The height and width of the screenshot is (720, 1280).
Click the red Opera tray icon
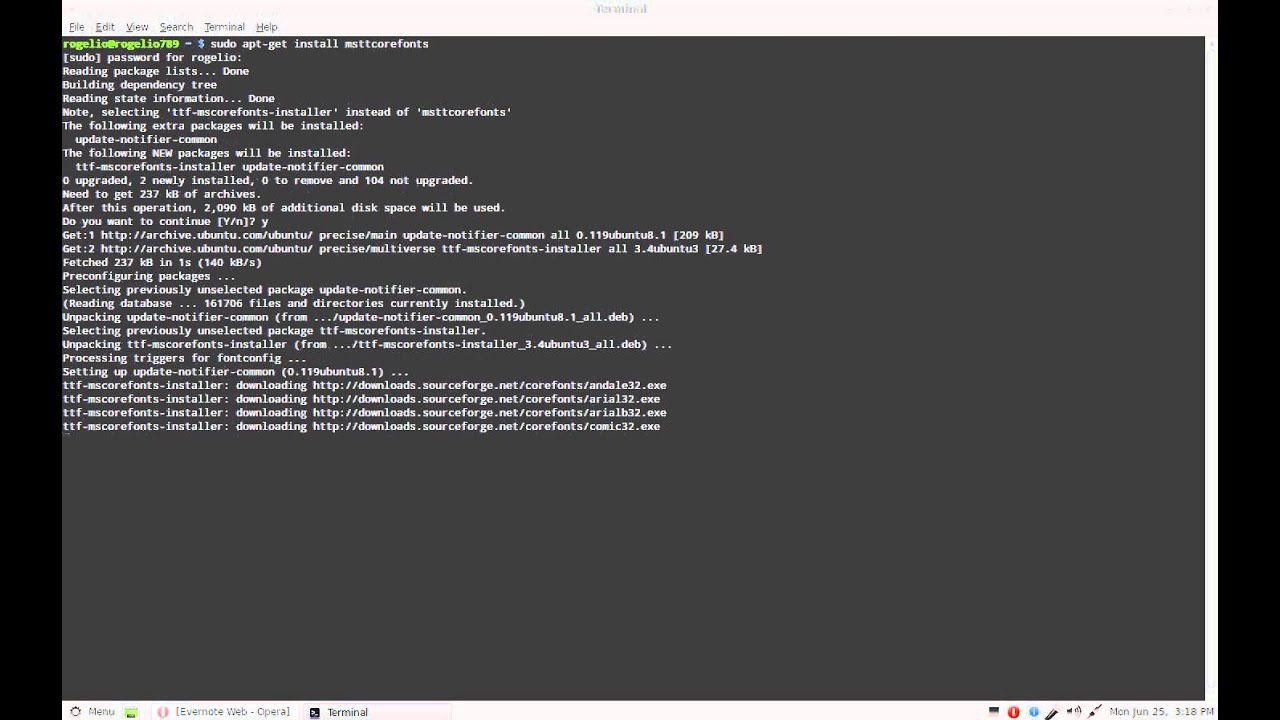1013,712
